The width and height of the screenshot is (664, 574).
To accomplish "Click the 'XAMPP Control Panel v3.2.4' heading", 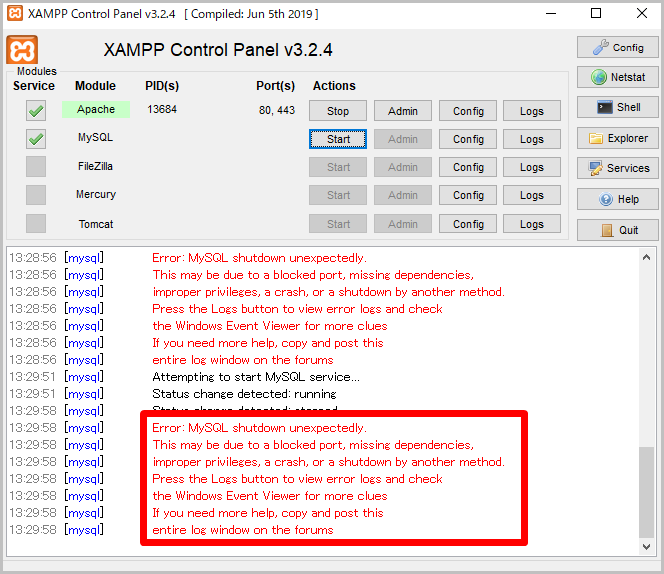I will click(x=218, y=50).
